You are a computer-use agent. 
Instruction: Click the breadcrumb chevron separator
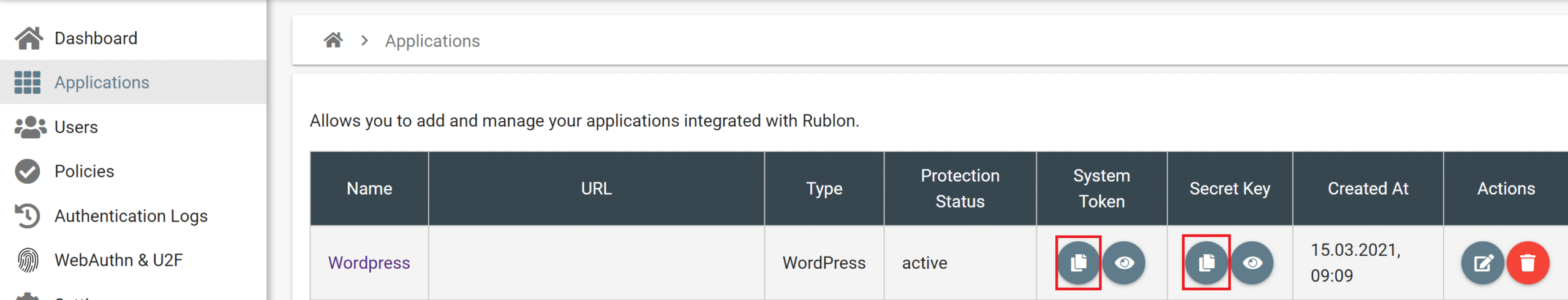coord(365,40)
